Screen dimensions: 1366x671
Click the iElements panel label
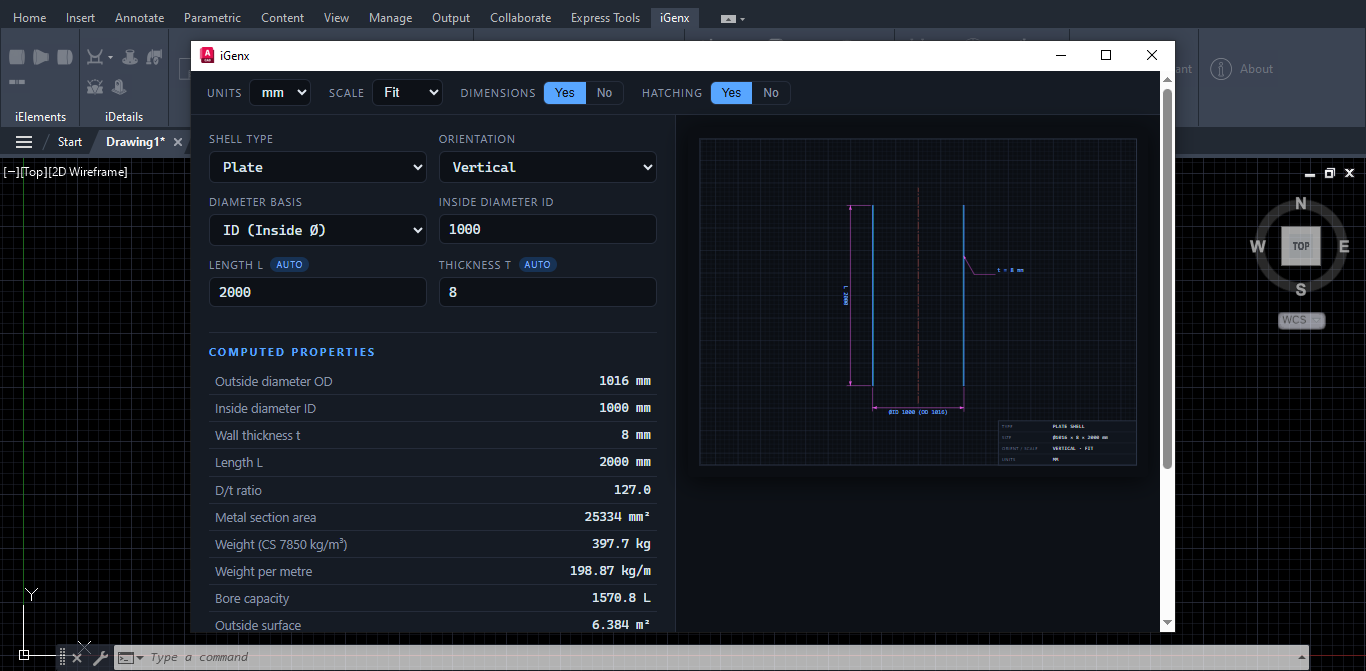(41, 117)
